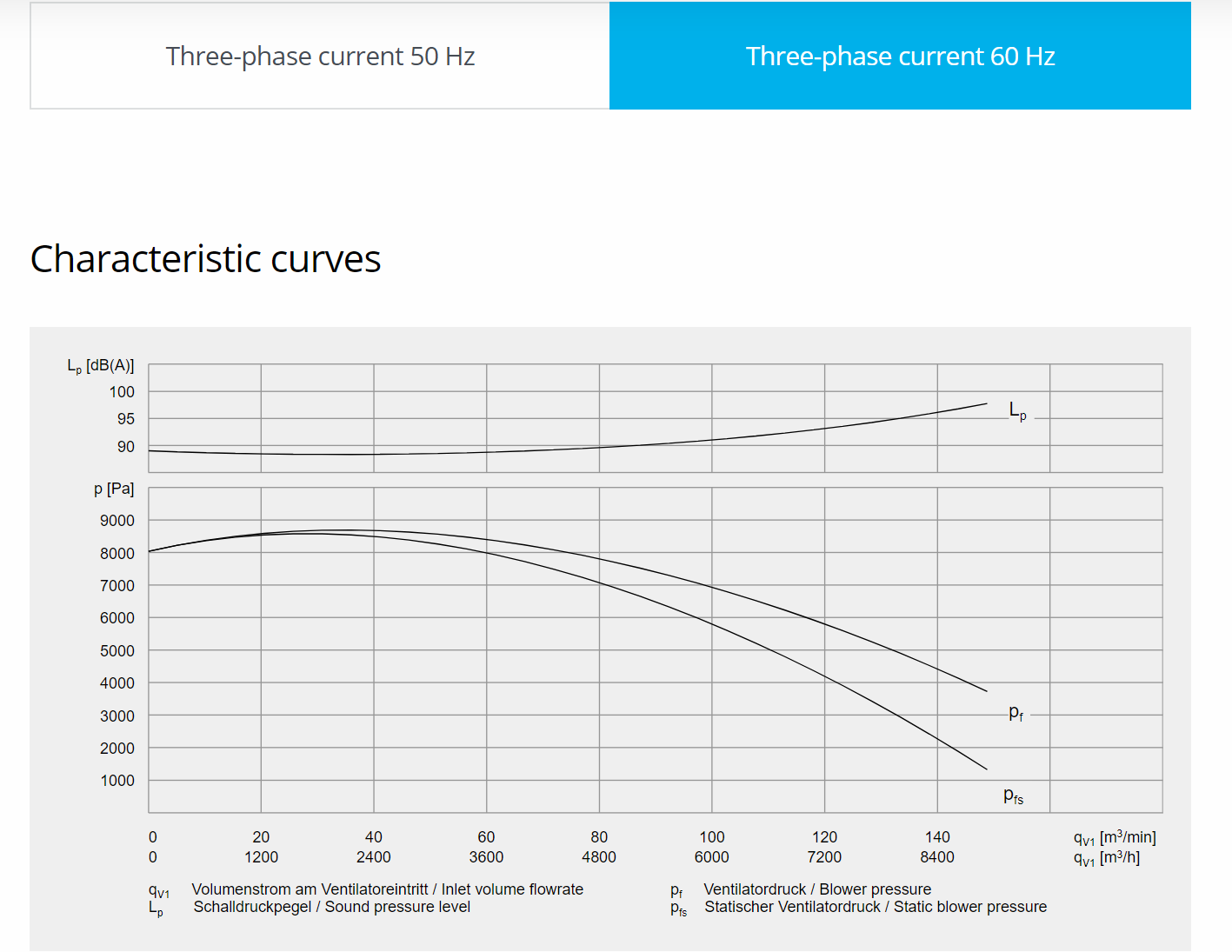1232x952 pixels.
Task: Click the p [Pa] axis title
Action: click(114, 489)
